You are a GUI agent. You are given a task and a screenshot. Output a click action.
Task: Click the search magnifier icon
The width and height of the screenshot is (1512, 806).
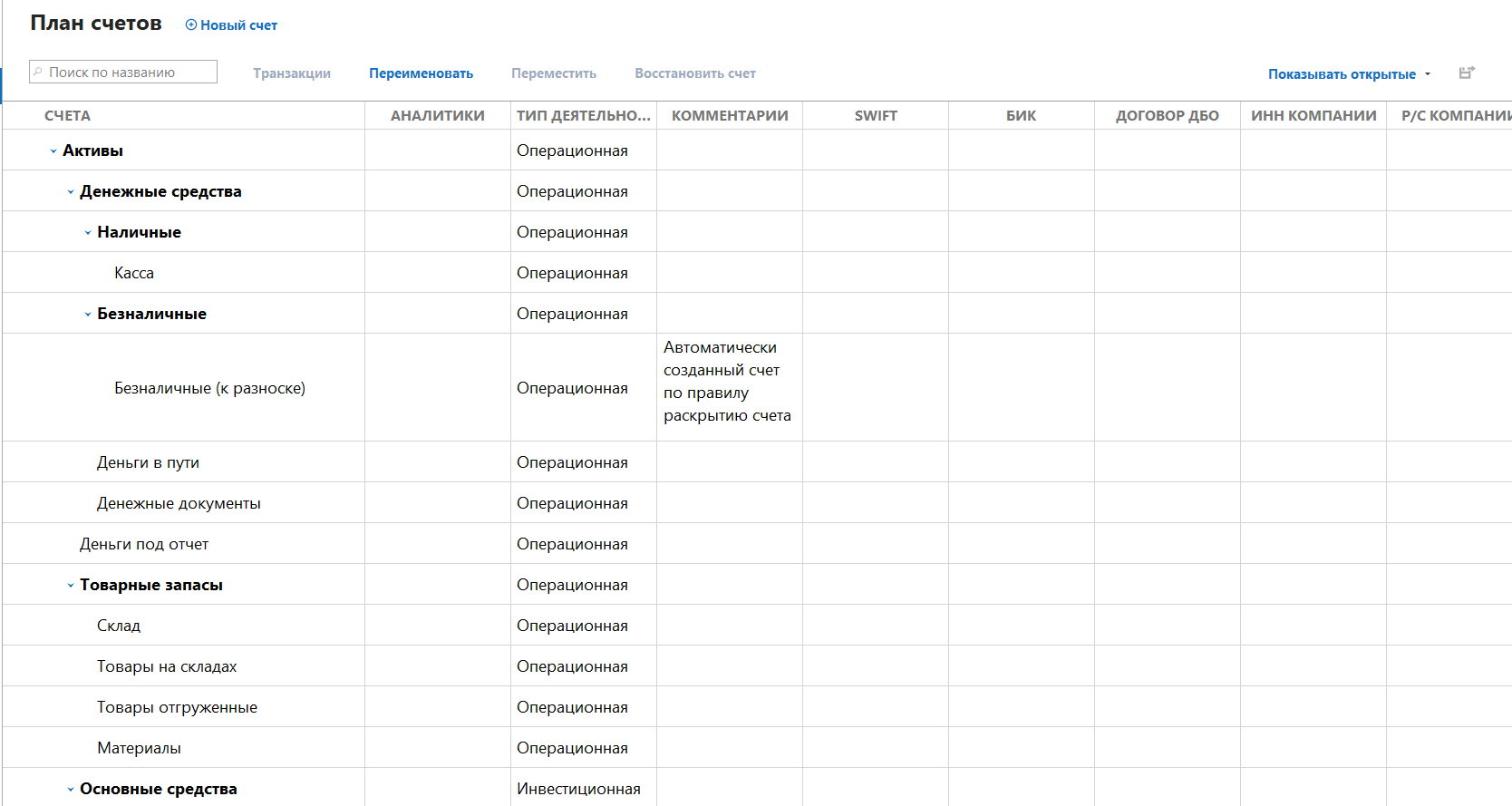(38, 72)
